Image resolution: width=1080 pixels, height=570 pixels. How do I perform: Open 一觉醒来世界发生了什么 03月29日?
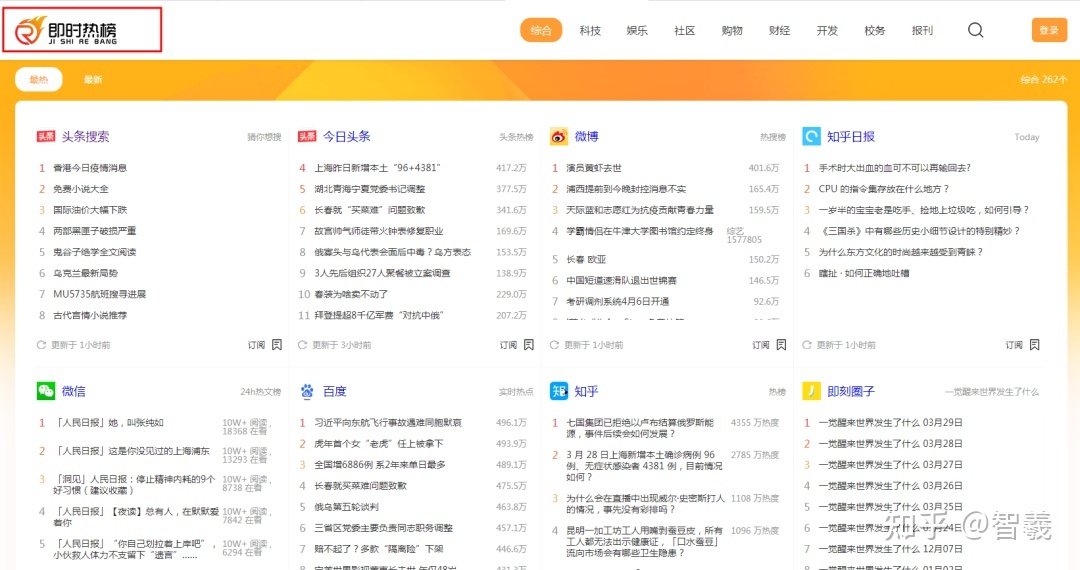pyautogui.click(x=891, y=423)
